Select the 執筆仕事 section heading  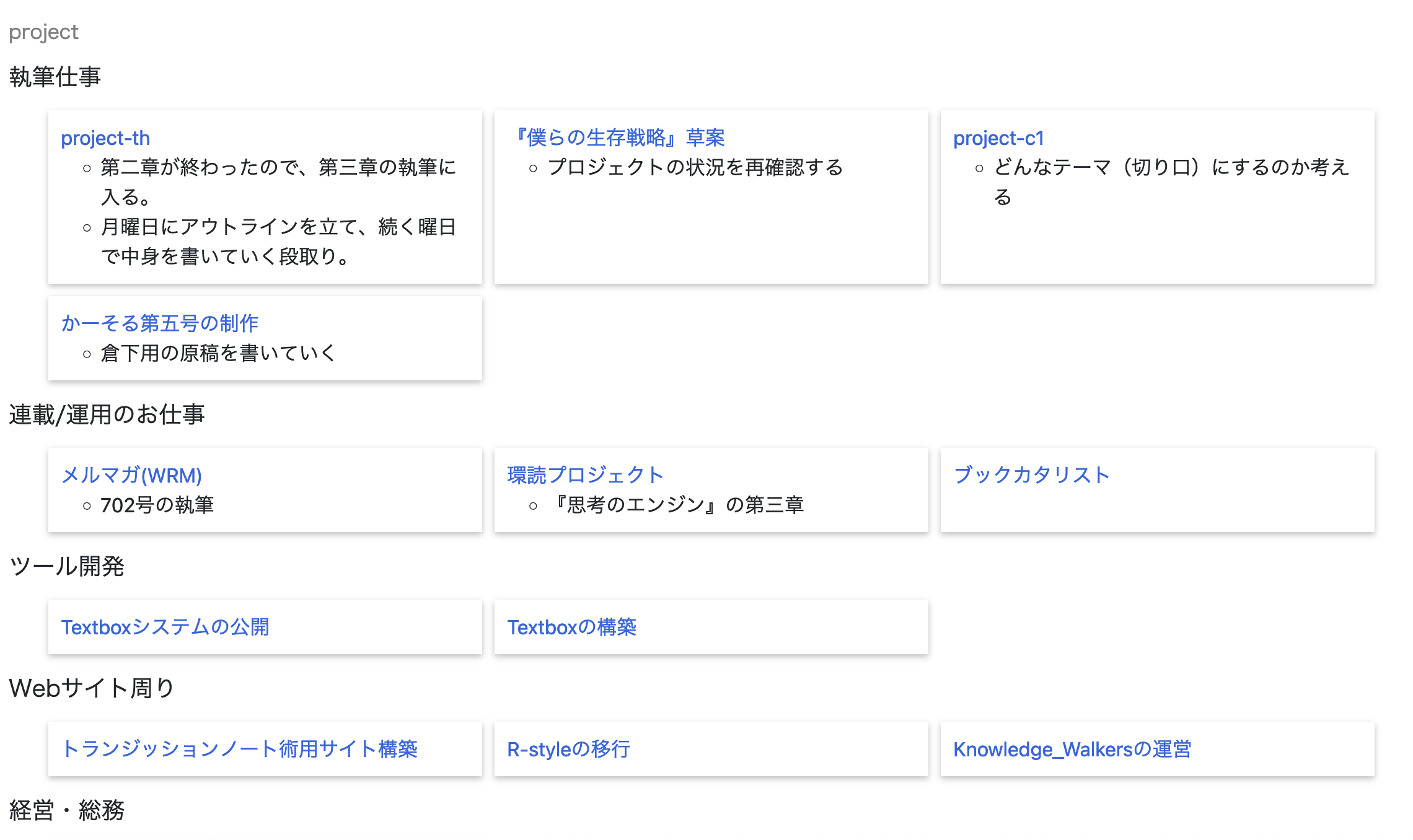click(55, 77)
